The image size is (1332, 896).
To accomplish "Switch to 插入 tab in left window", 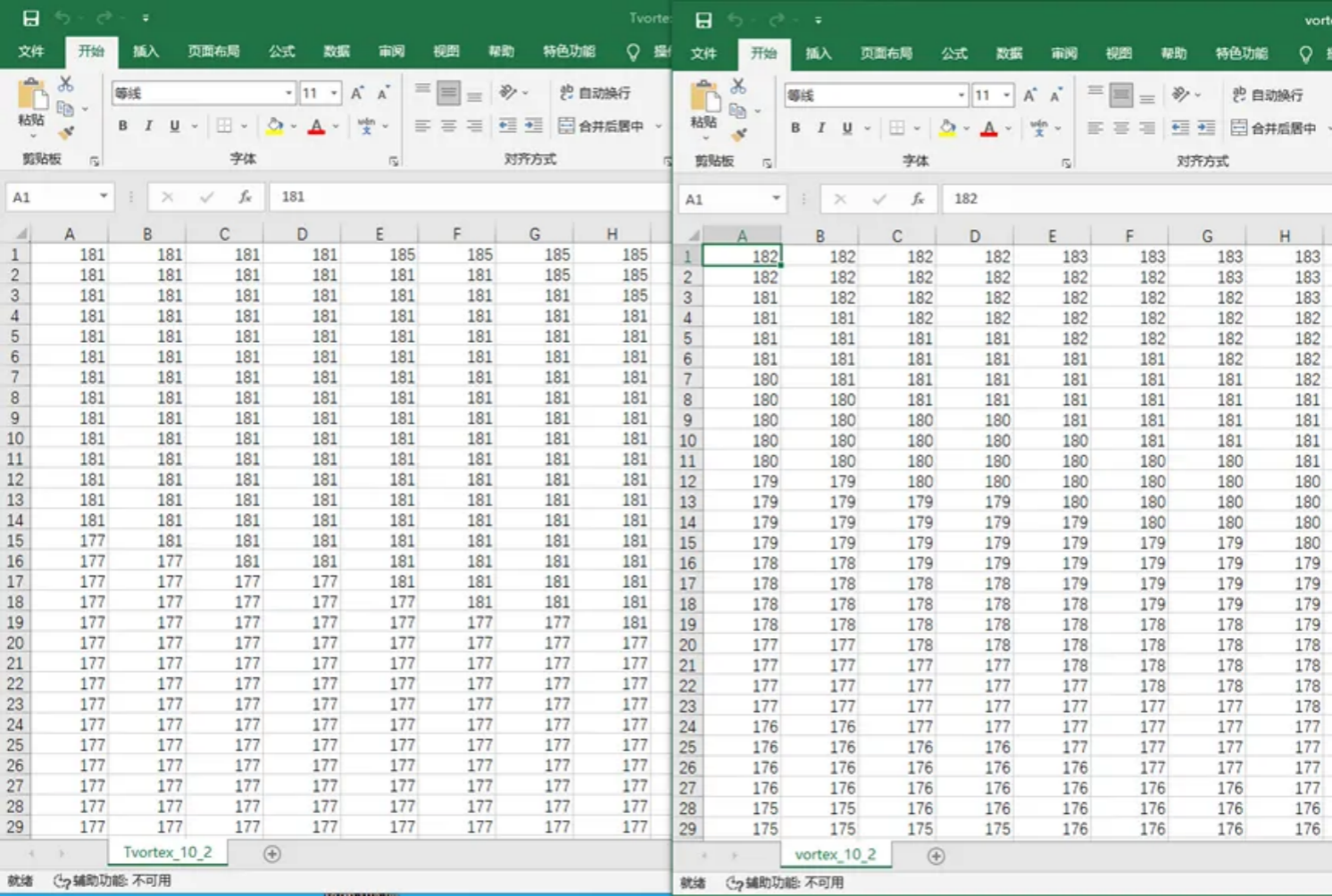I will [146, 52].
